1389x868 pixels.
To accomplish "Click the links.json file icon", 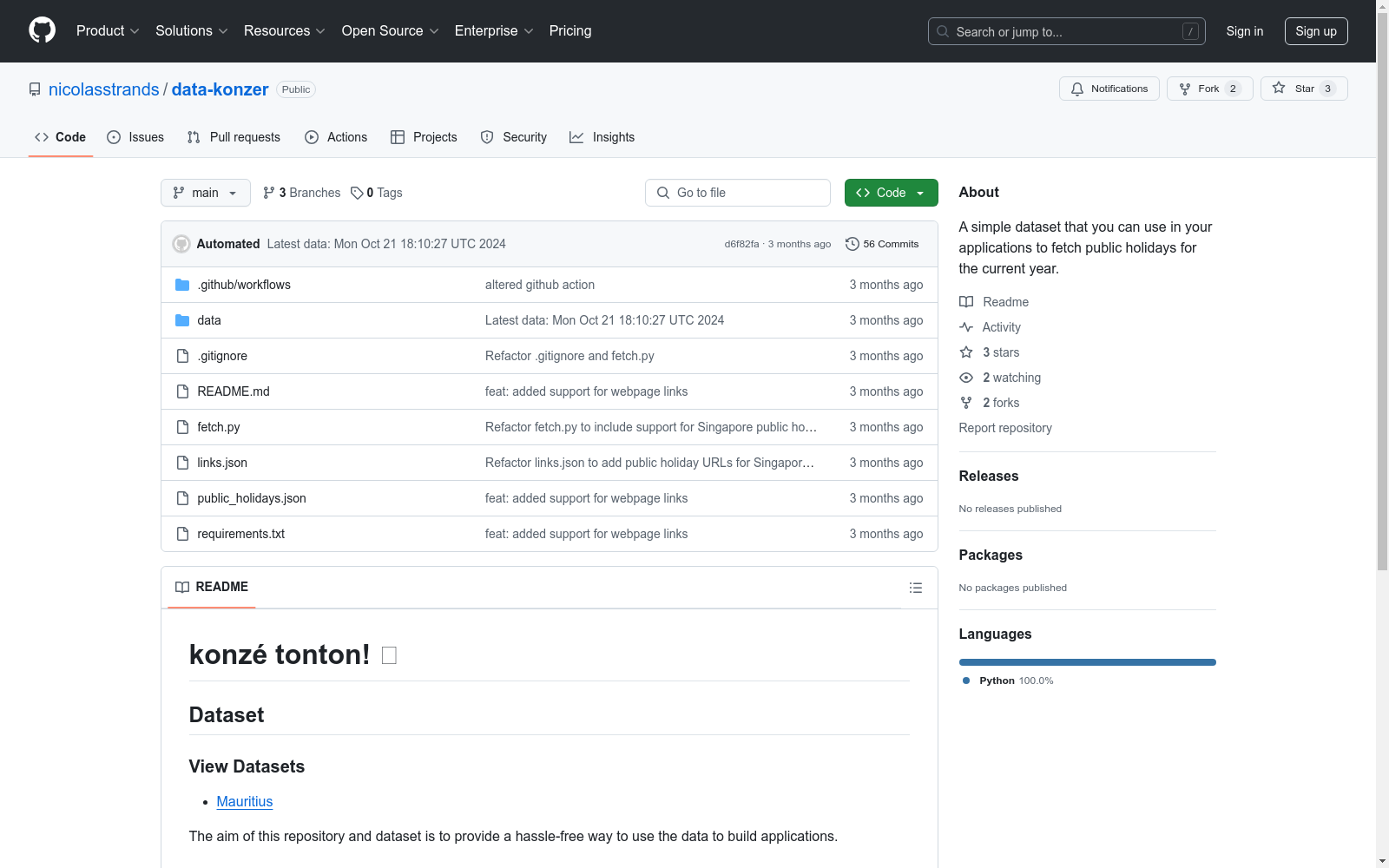I will coord(182,463).
